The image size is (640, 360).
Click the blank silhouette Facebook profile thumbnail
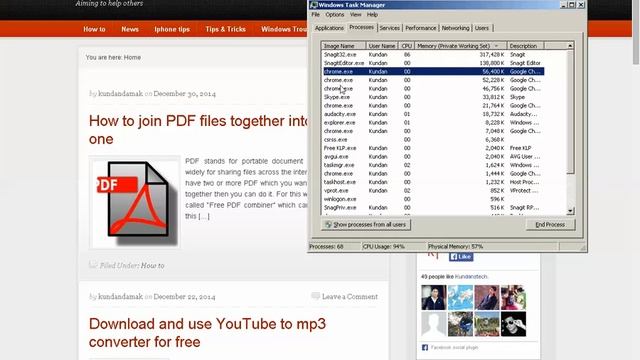[433, 324]
